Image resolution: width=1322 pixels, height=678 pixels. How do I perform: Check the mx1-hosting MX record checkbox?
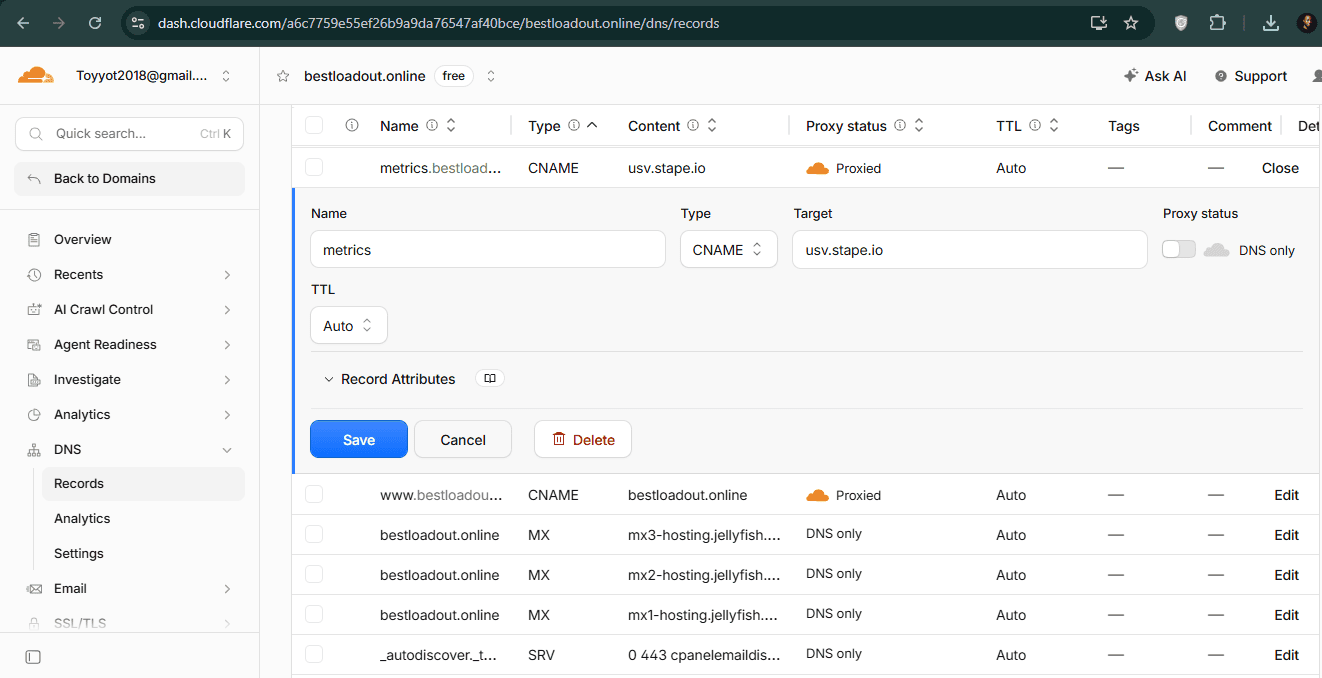point(314,614)
